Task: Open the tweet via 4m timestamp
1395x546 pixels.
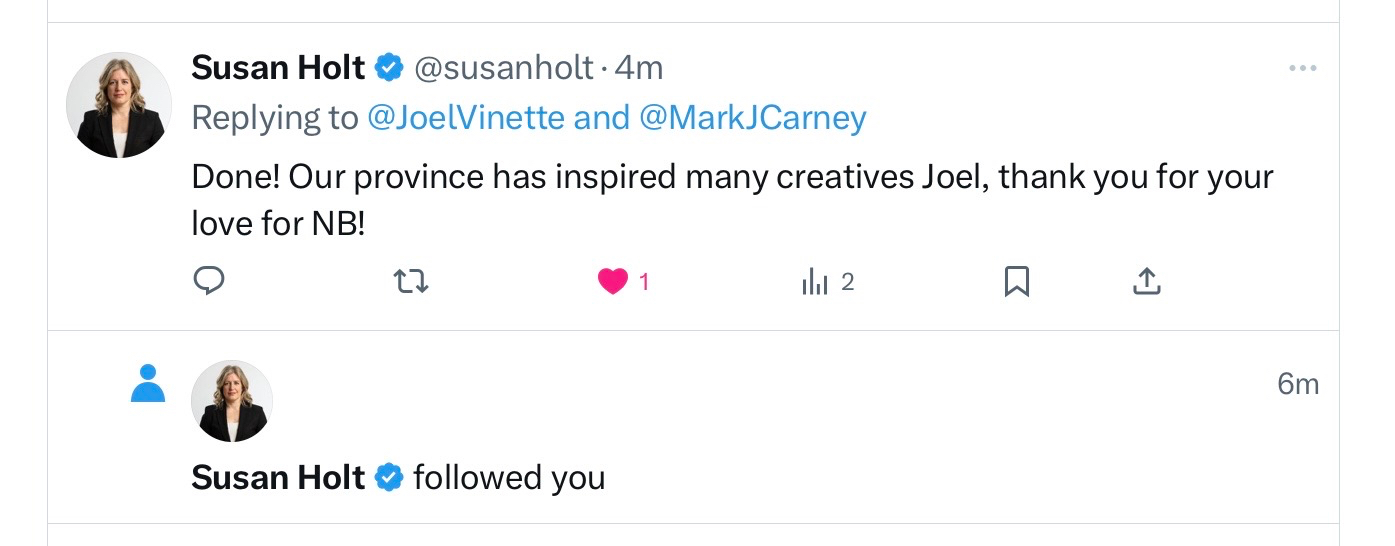Action: point(639,68)
